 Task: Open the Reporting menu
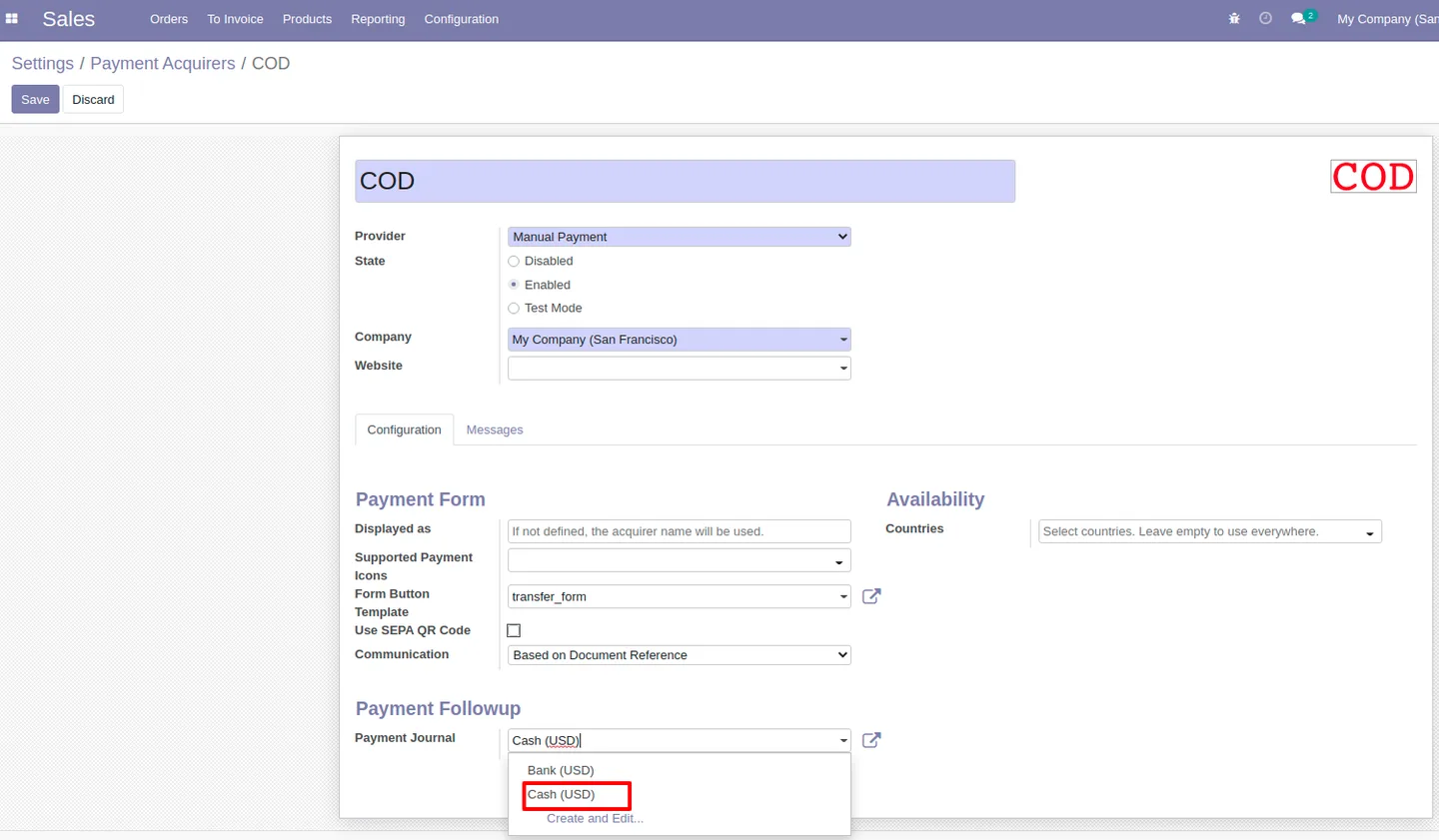pos(378,19)
